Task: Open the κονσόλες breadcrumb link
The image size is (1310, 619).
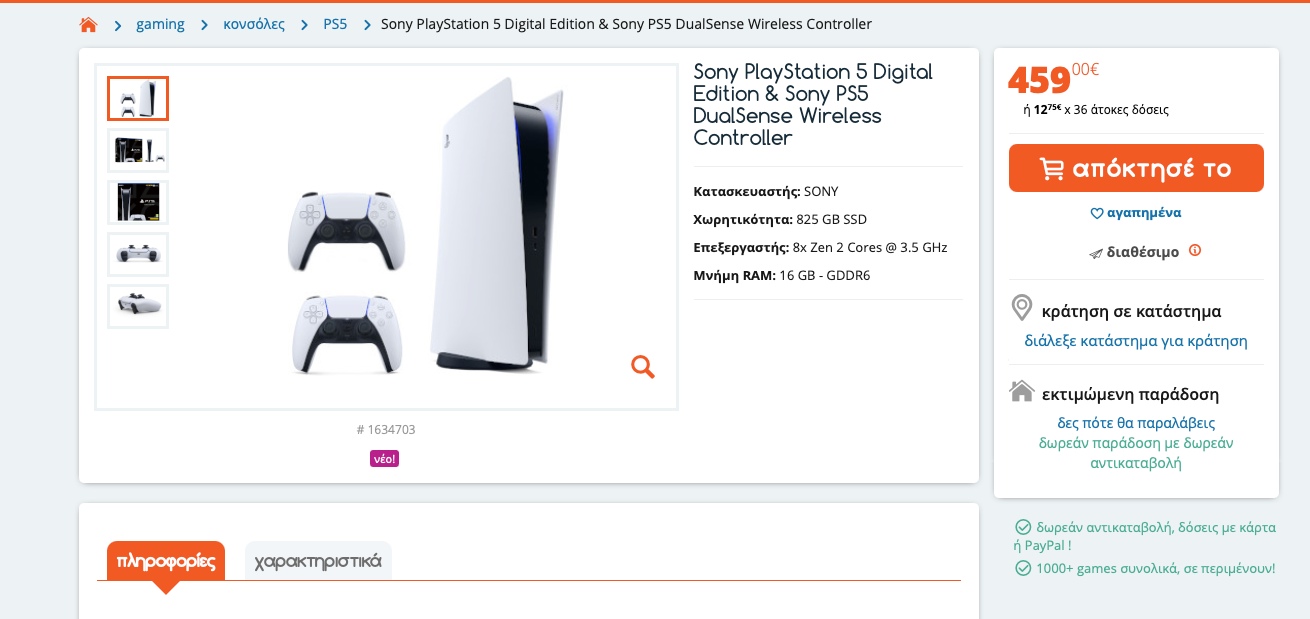Action: (254, 24)
